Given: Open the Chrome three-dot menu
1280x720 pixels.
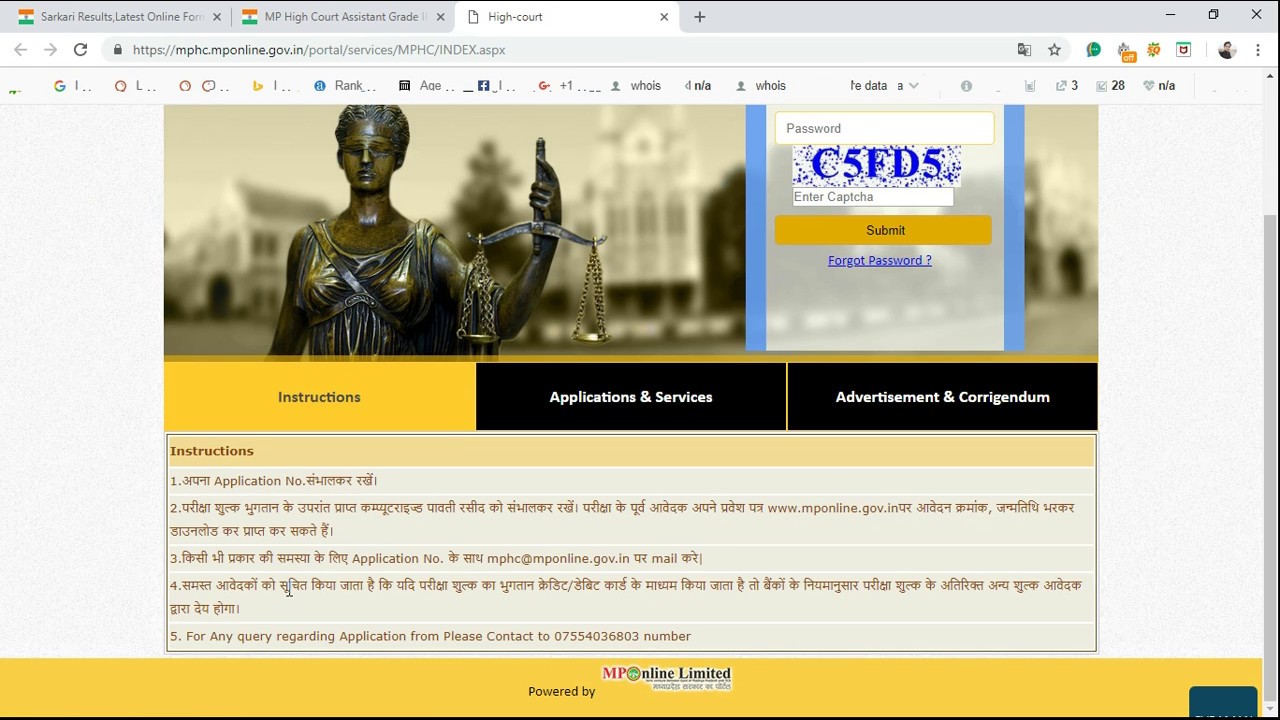Looking at the screenshot, I should (x=1258, y=50).
